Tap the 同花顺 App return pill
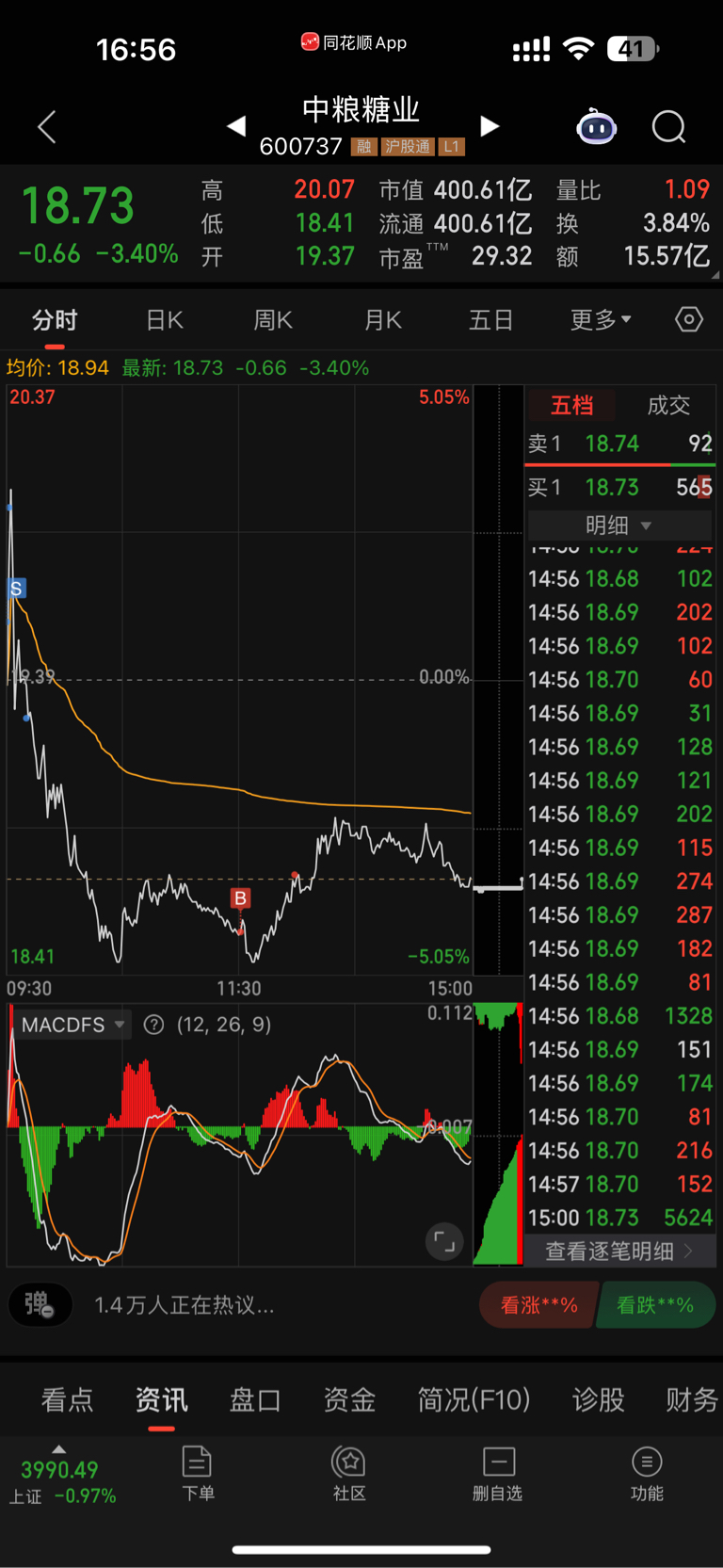Viewport: 723px width, 1568px height. [x=354, y=42]
